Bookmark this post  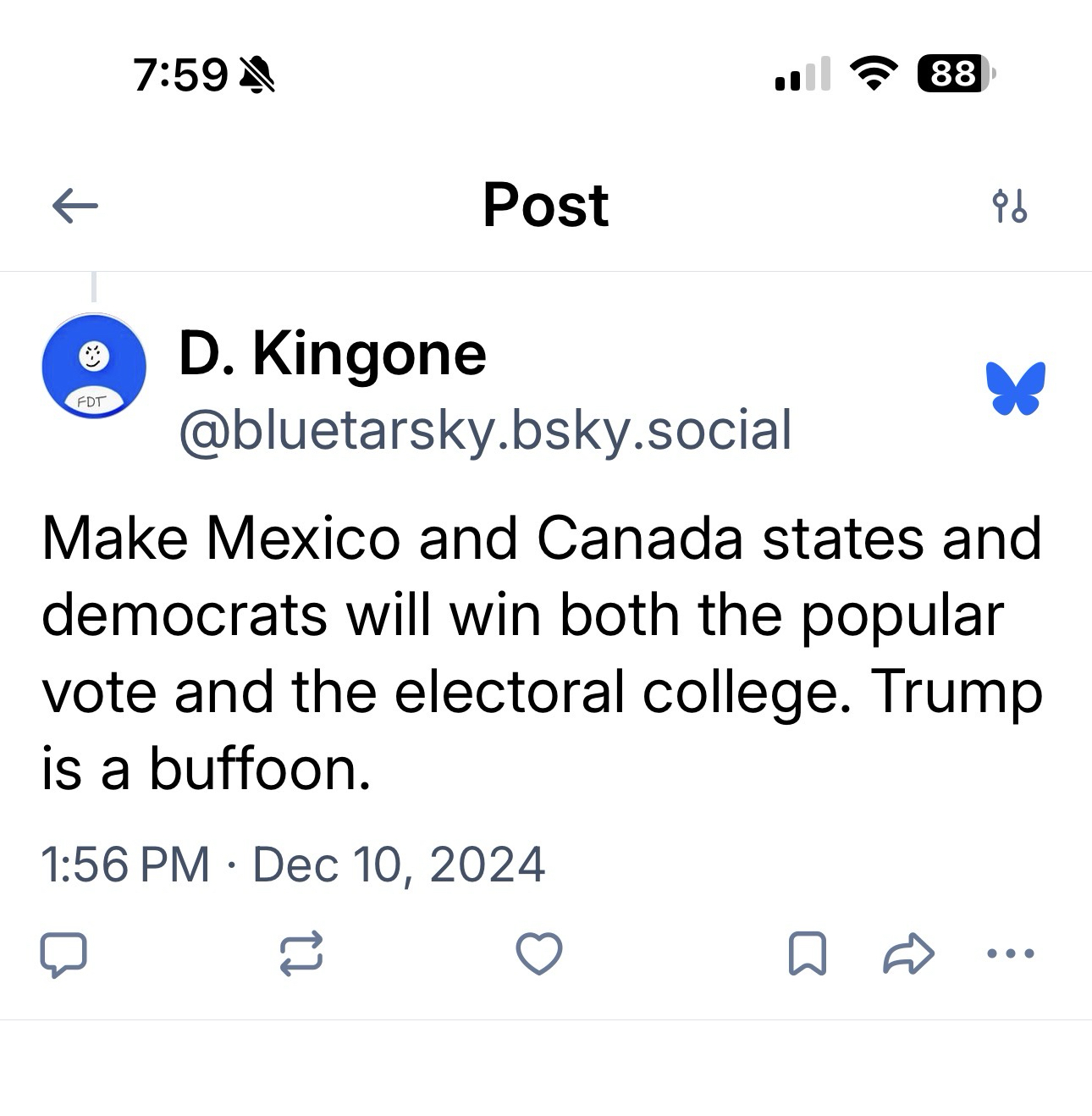(807, 954)
